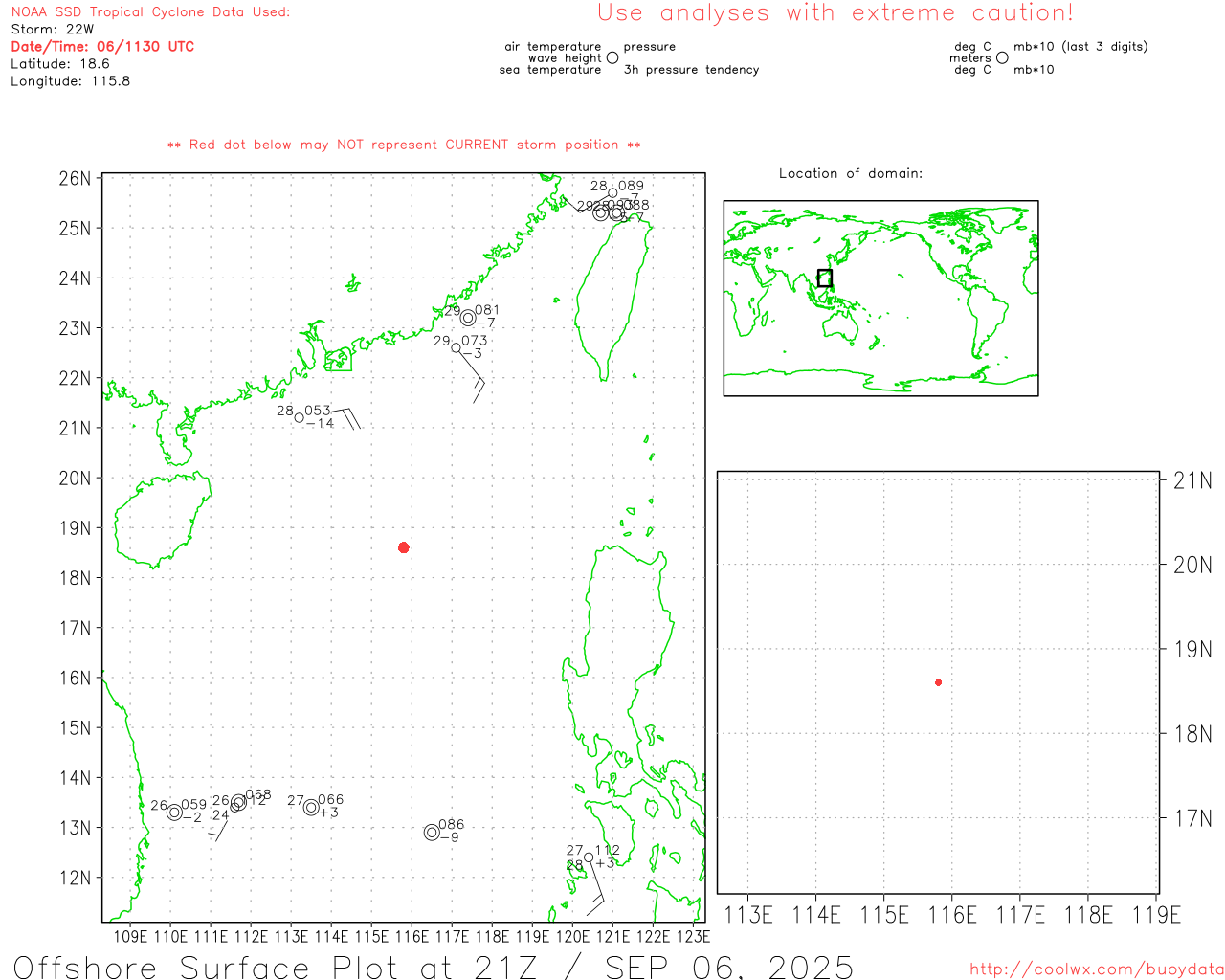
Task: Select station marker reading 28 053 -14
Action: coord(300,417)
